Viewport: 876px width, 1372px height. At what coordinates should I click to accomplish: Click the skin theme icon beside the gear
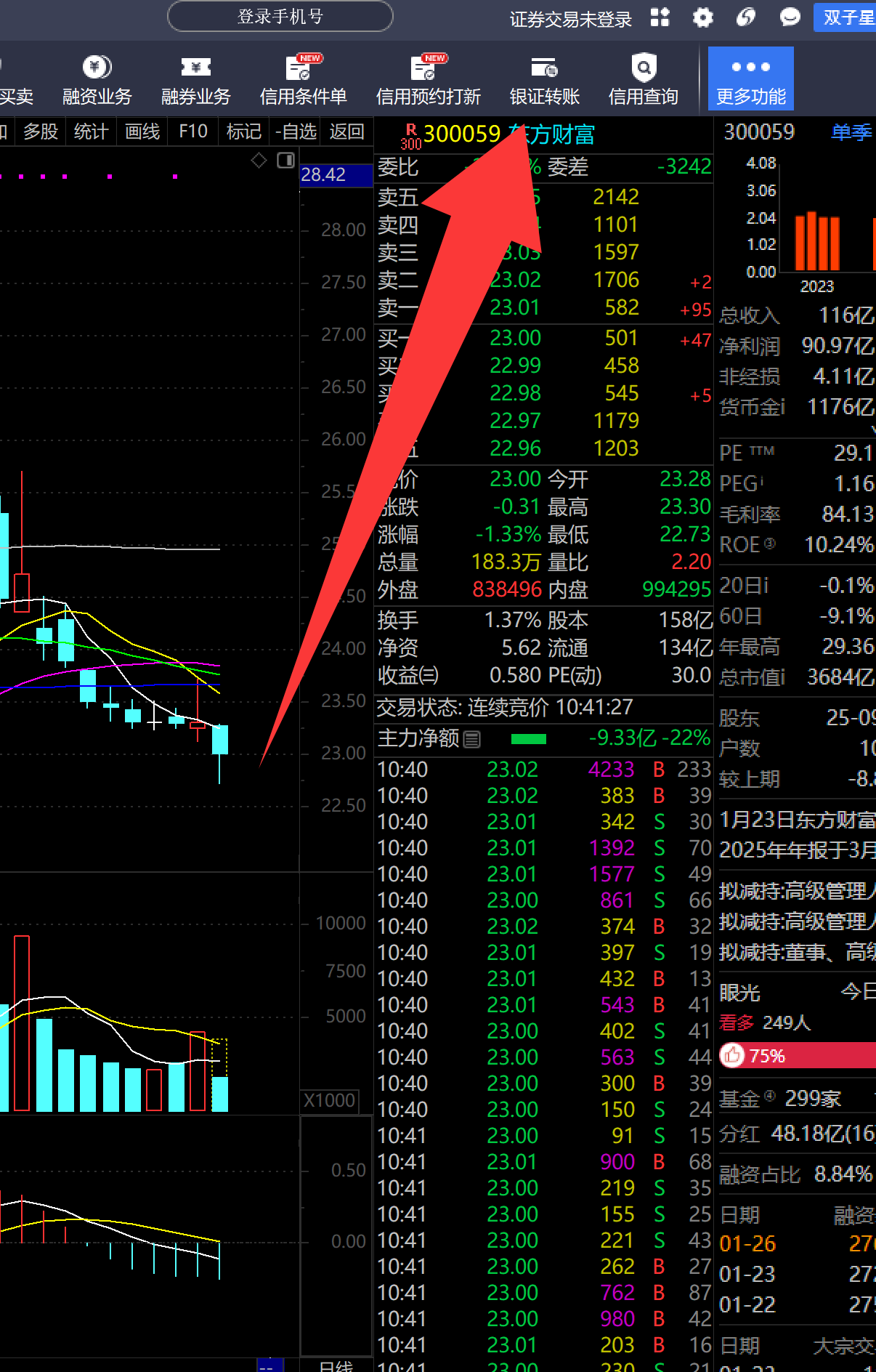tap(746, 17)
